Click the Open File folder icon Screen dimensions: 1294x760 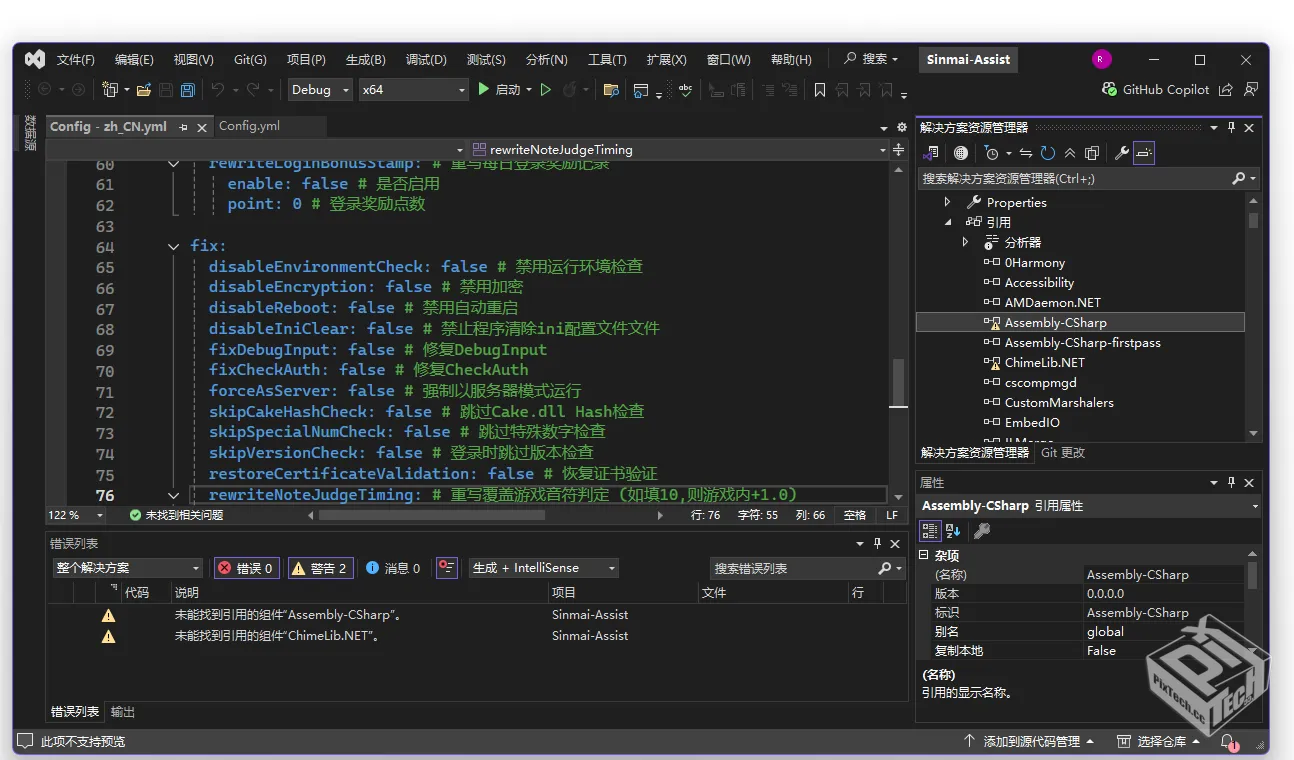(x=143, y=90)
